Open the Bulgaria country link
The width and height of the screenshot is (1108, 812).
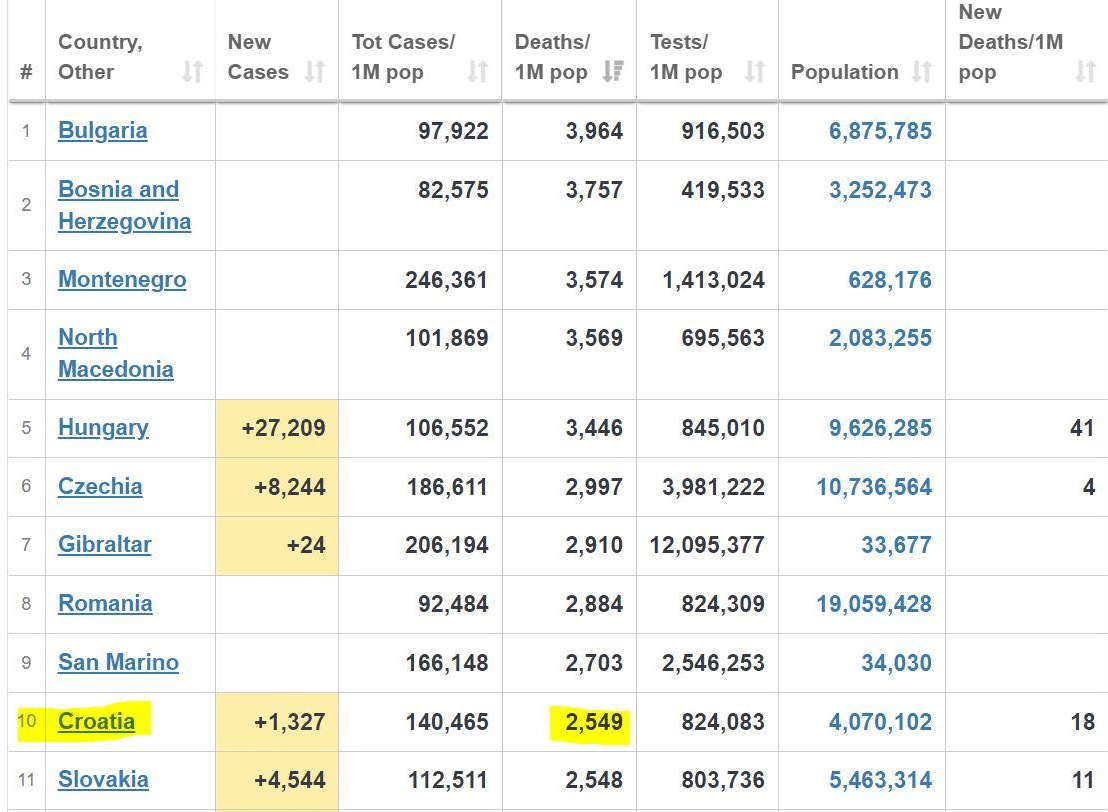[102, 131]
